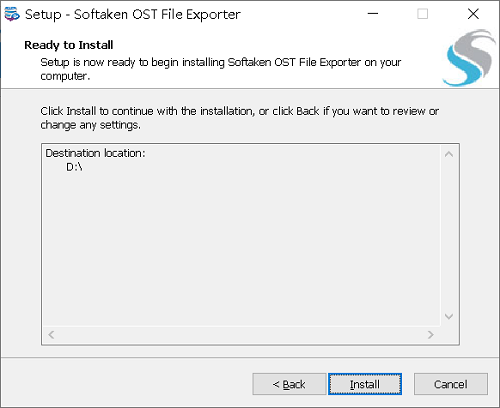Viewport: 500px width, 408px height.
Task: Click the left arrow of horizontal scrollbar
Action: pos(51,334)
